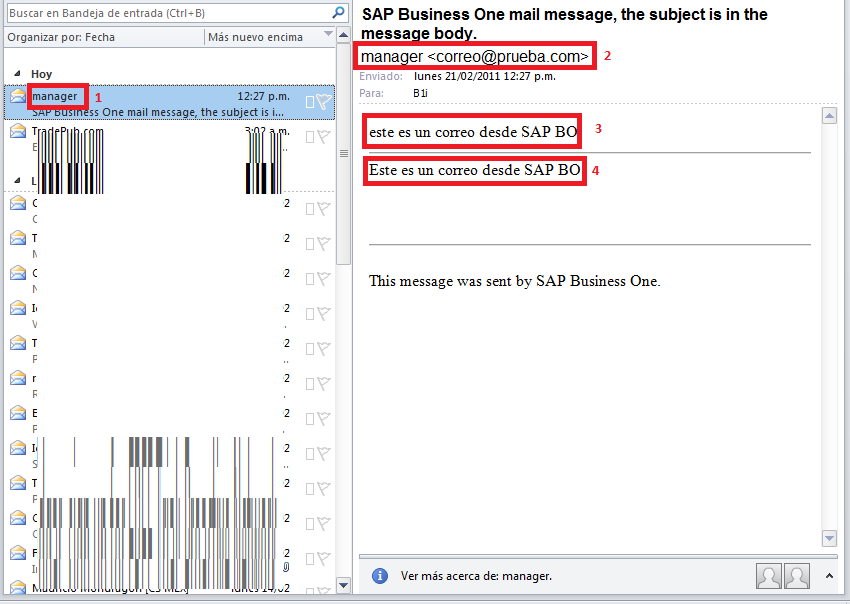850x604 pixels.
Task: Click sender manager <correo@prueba.com> in header
Action: pyautogui.click(x=474, y=56)
